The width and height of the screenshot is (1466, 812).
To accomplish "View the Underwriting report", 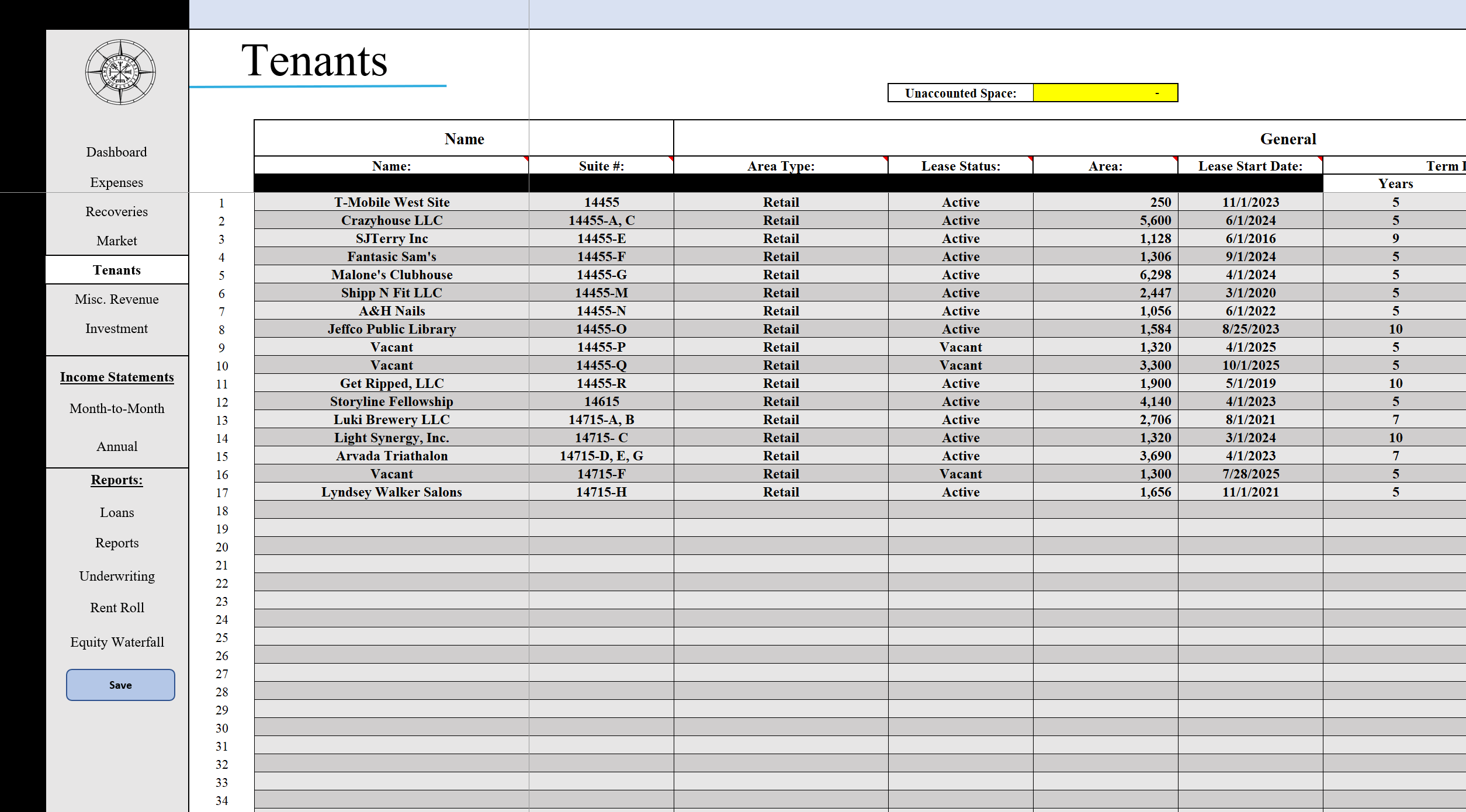I will click(x=117, y=576).
